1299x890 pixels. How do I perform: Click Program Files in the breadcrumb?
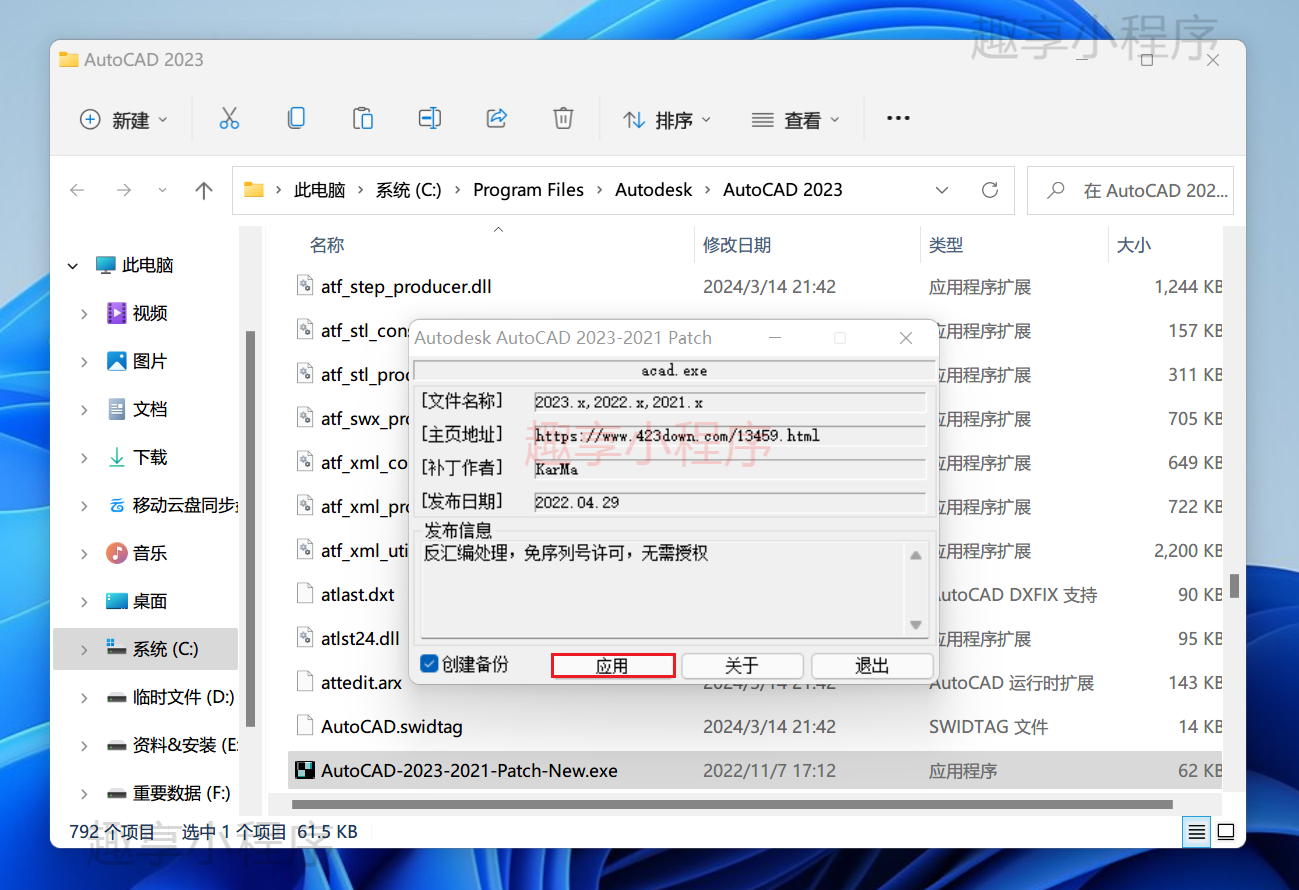point(528,190)
